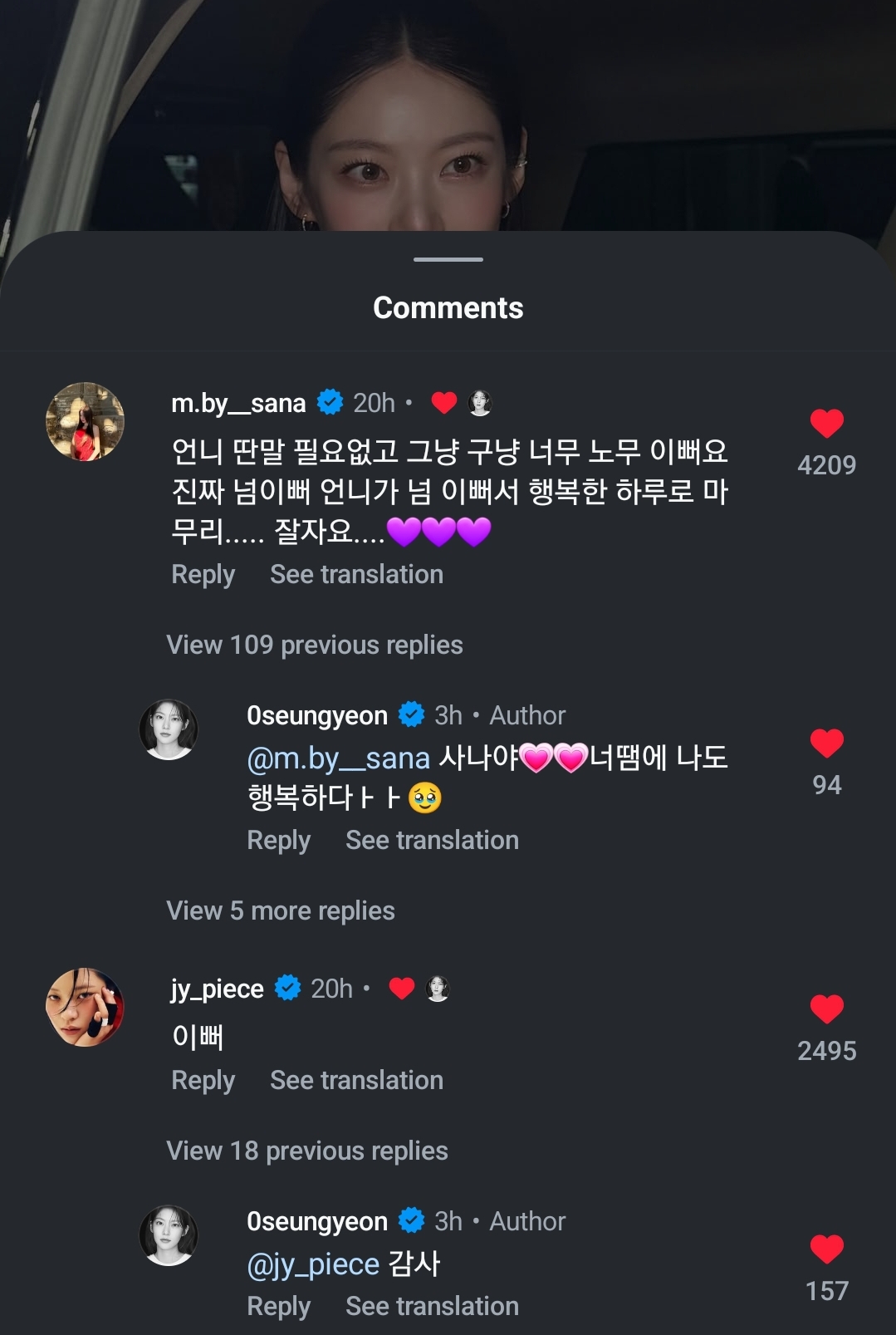This screenshot has width=896, height=1335.
Task: See translation of jy_piece's comment
Action: (x=356, y=1080)
